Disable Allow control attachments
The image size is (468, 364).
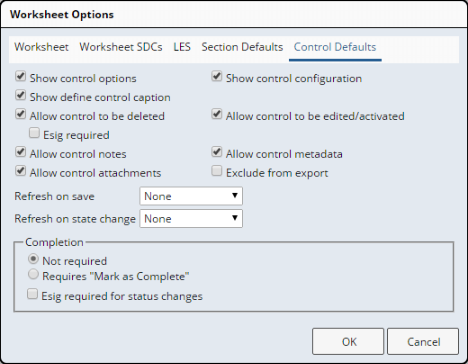pyautogui.click(x=20, y=171)
